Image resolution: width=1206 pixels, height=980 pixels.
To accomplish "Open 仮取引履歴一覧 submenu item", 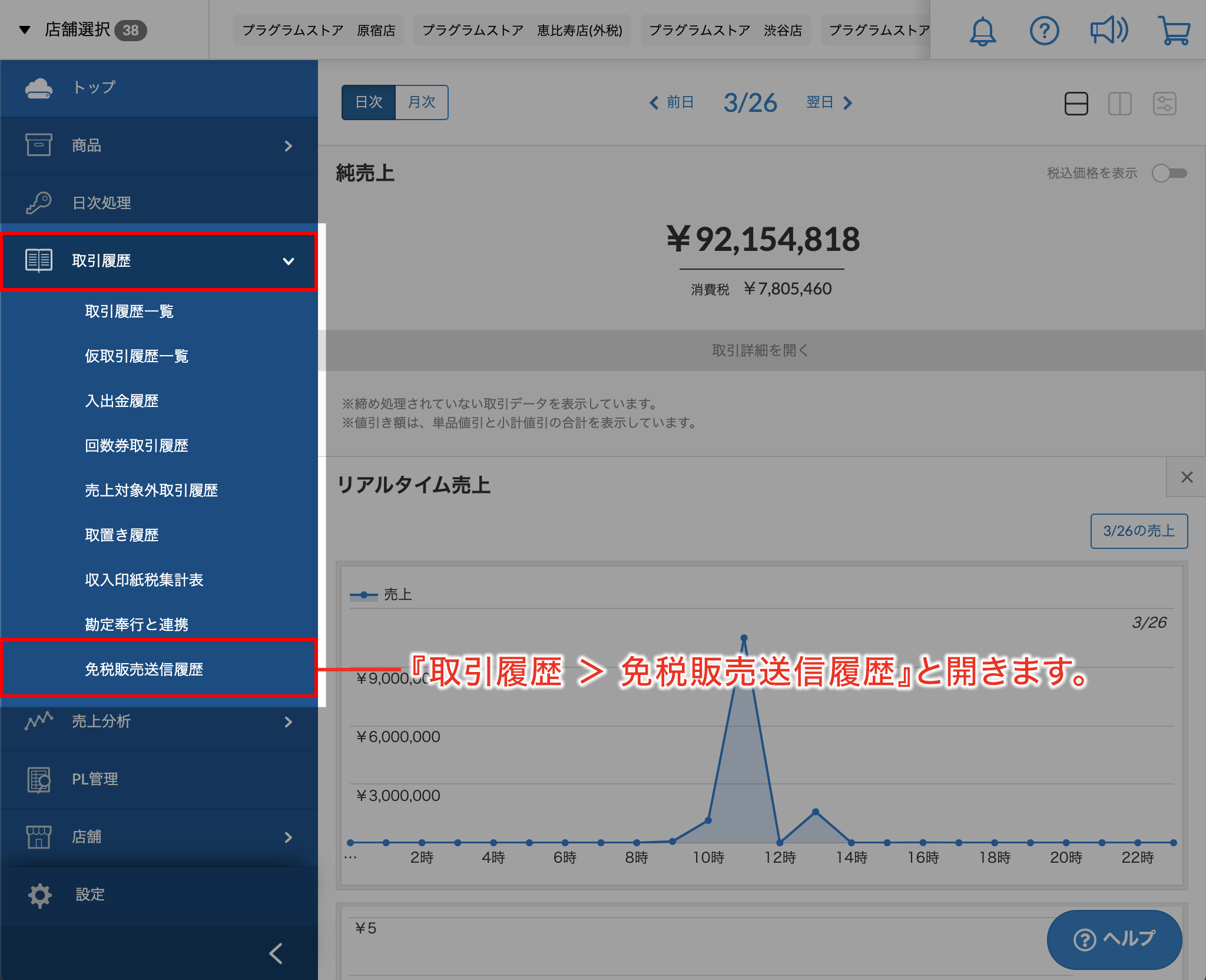I will [136, 356].
